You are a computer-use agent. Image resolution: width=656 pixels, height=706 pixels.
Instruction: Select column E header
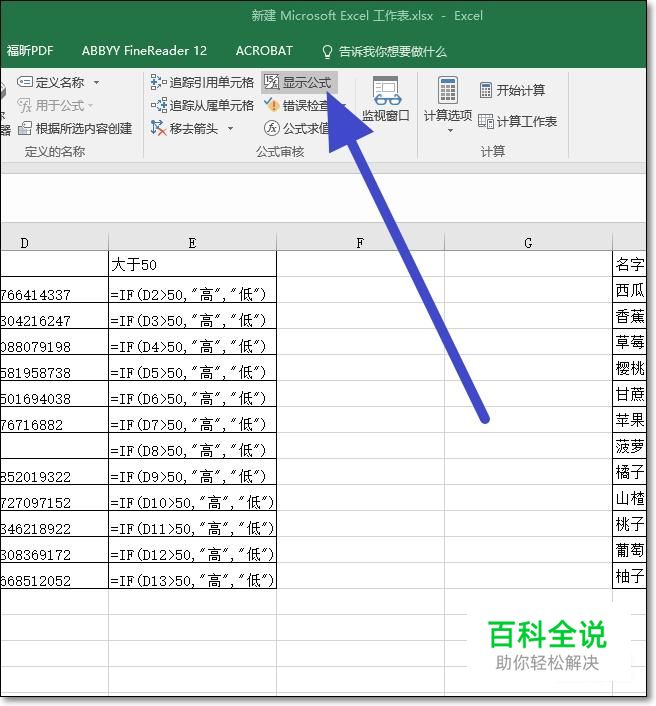192,243
